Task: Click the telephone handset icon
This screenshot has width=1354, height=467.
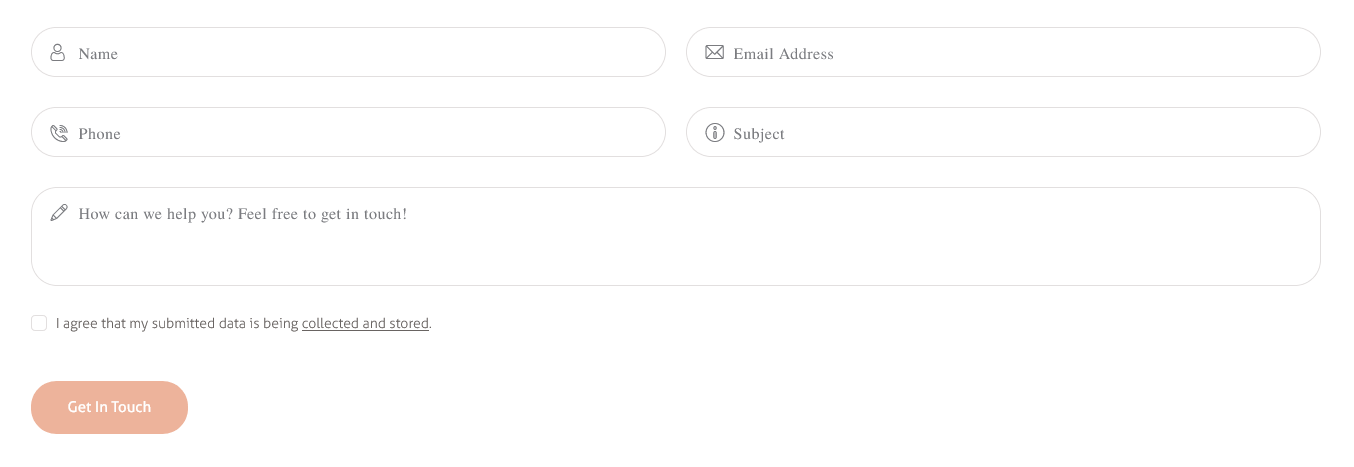Action: (x=58, y=133)
